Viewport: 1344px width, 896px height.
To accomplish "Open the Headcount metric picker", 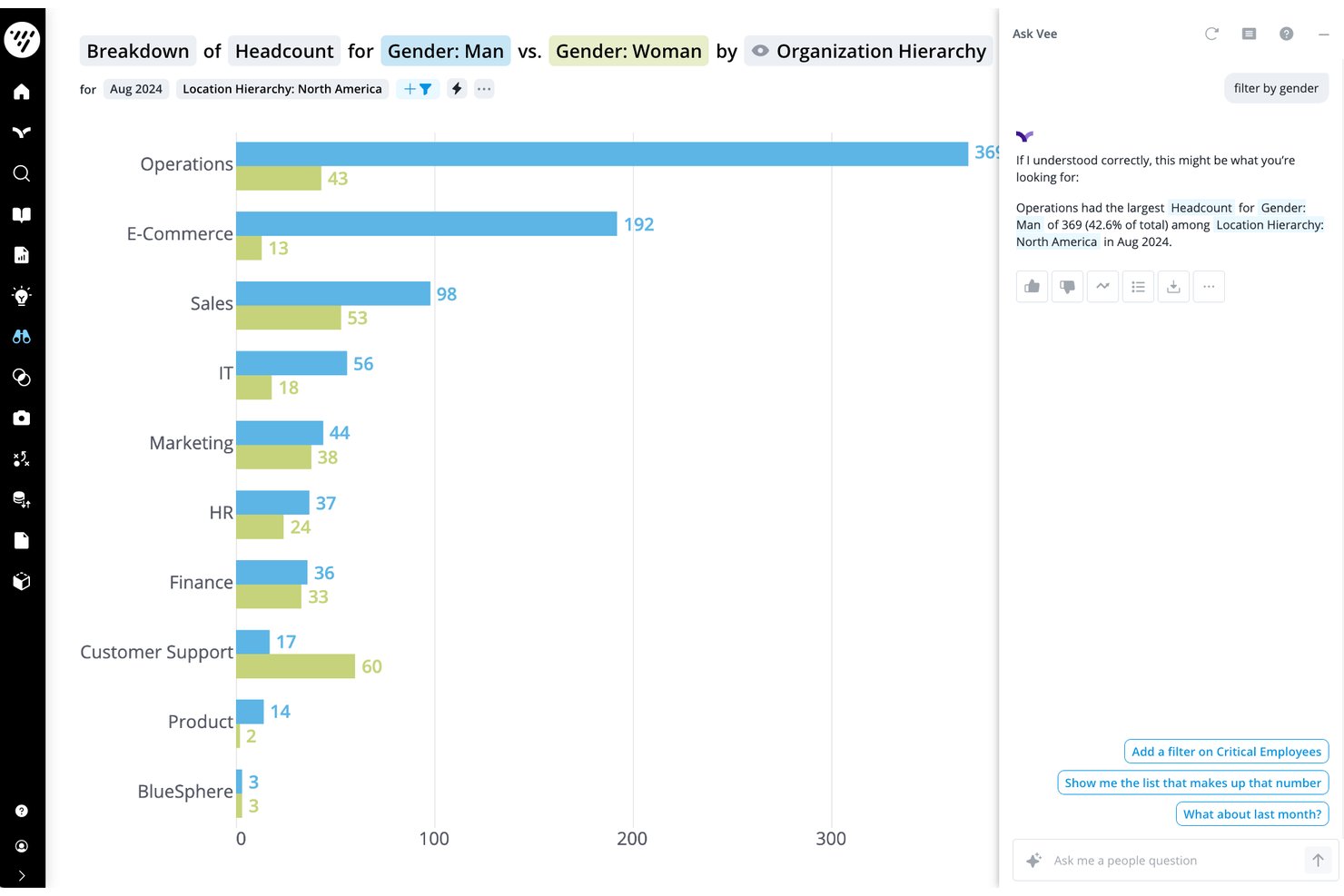I will [x=284, y=51].
